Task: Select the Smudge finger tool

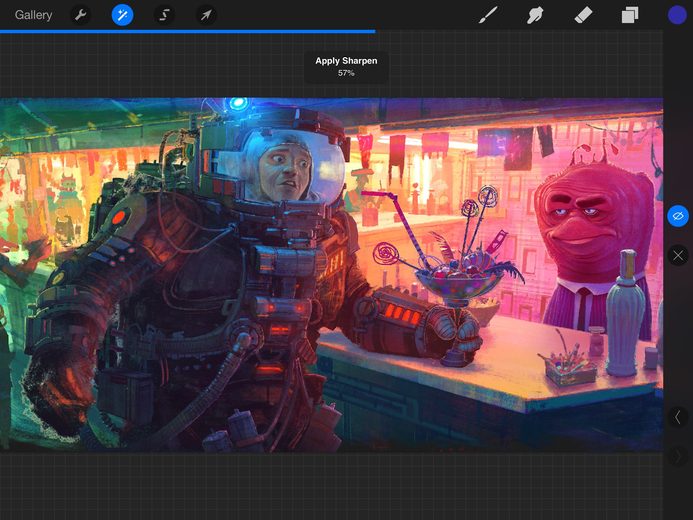Action: pos(535,15)
